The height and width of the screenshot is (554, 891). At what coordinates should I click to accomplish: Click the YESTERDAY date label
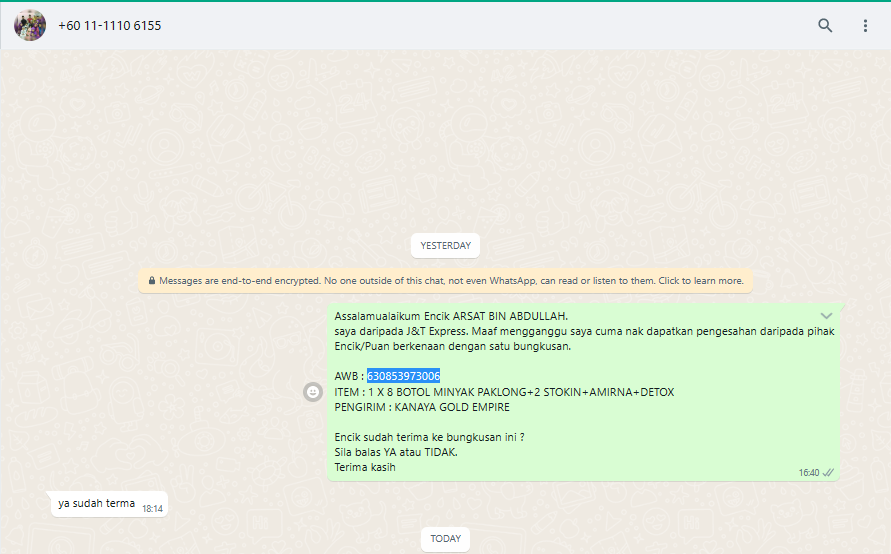(x=445, y=245)
